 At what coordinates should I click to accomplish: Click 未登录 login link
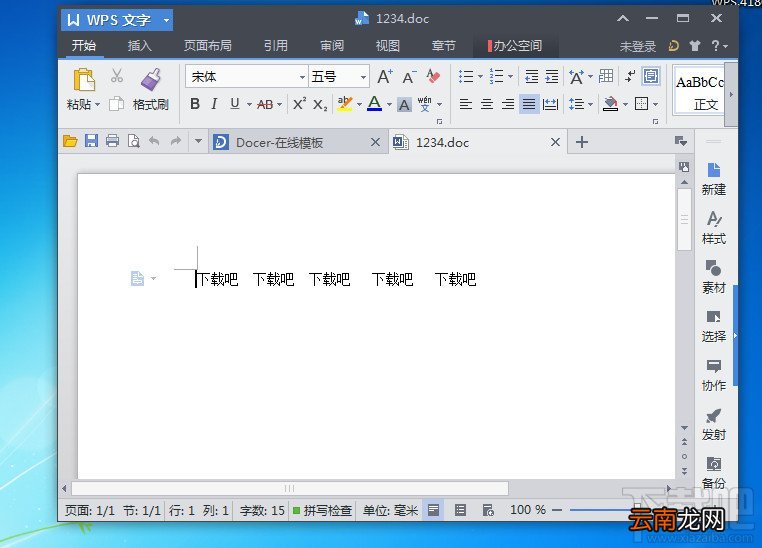coord(638,47)
